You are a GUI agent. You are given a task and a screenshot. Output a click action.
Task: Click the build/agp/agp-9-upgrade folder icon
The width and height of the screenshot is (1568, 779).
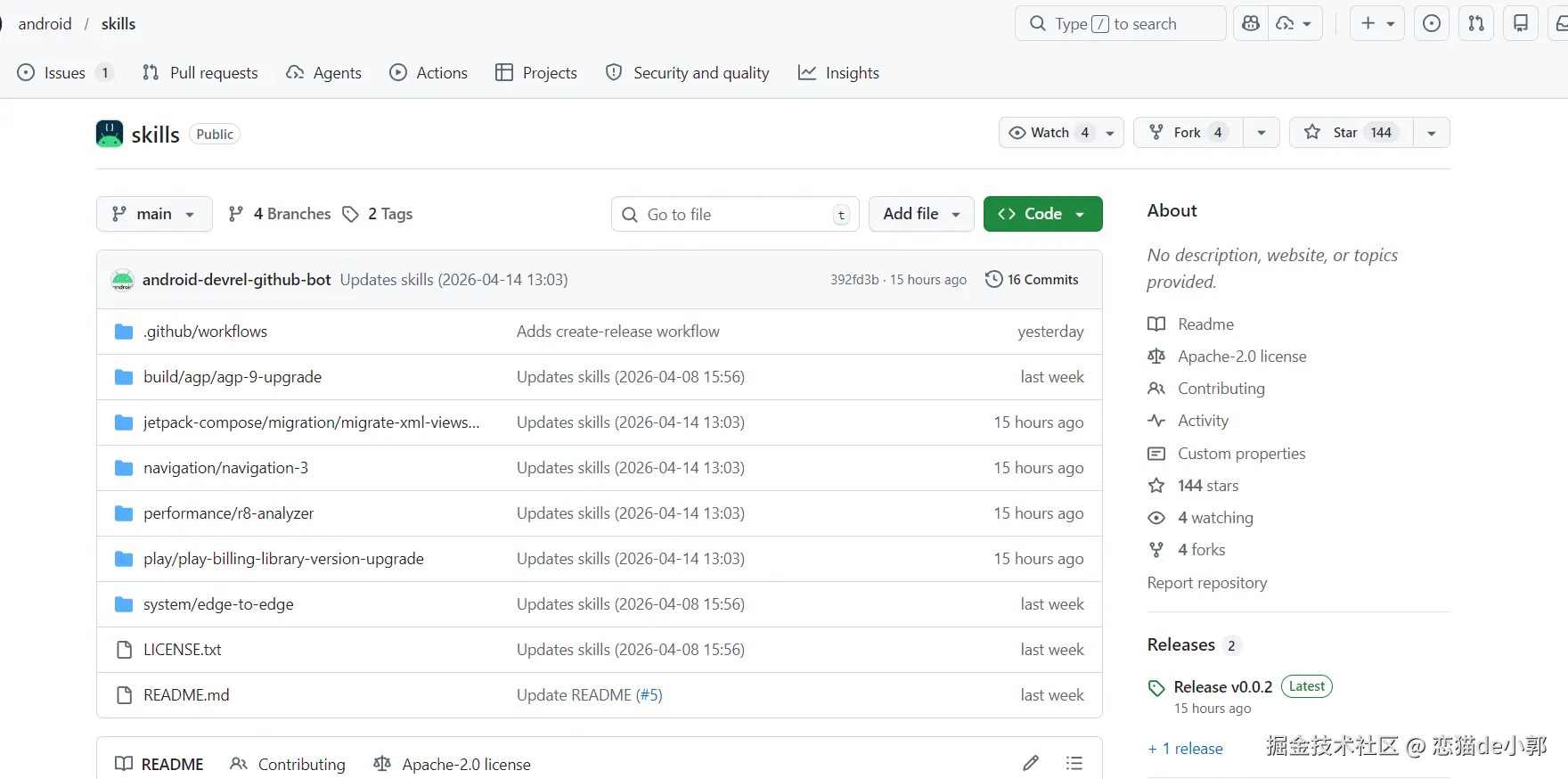pyautogui.click(x=124, y=377)
